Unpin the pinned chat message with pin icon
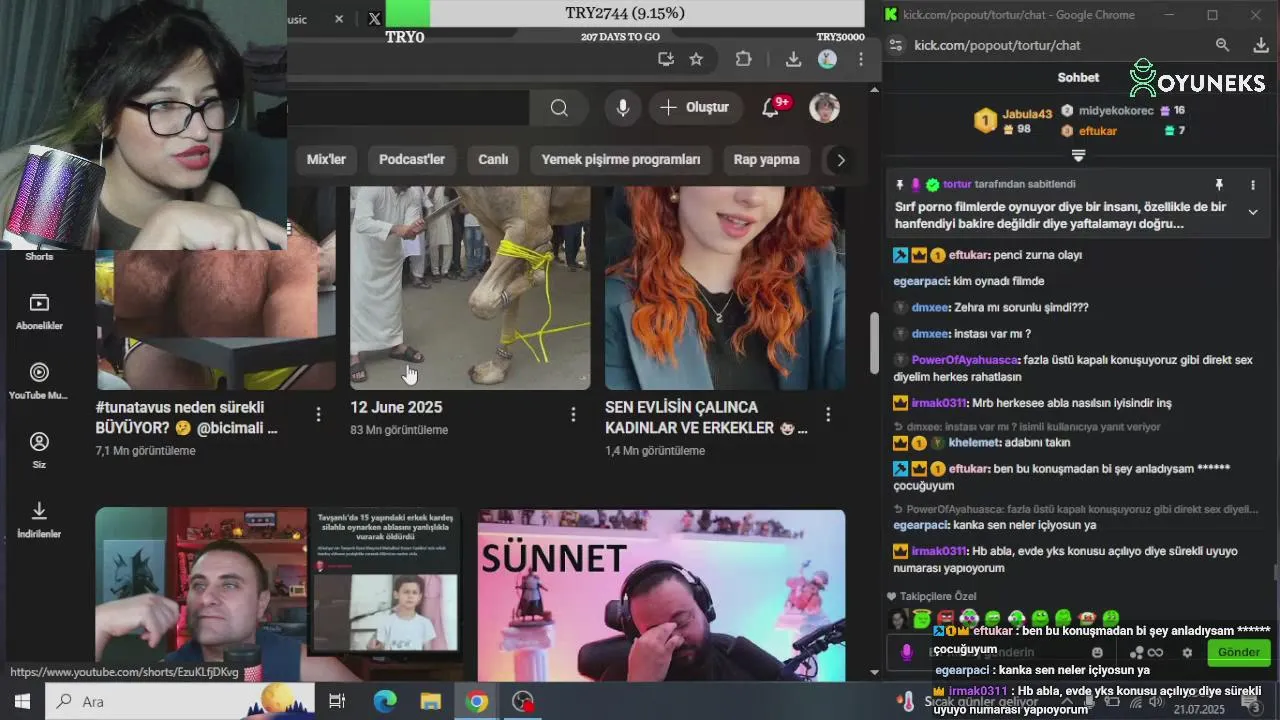This screenshot has height=720, width=1280. point(1219,185)
